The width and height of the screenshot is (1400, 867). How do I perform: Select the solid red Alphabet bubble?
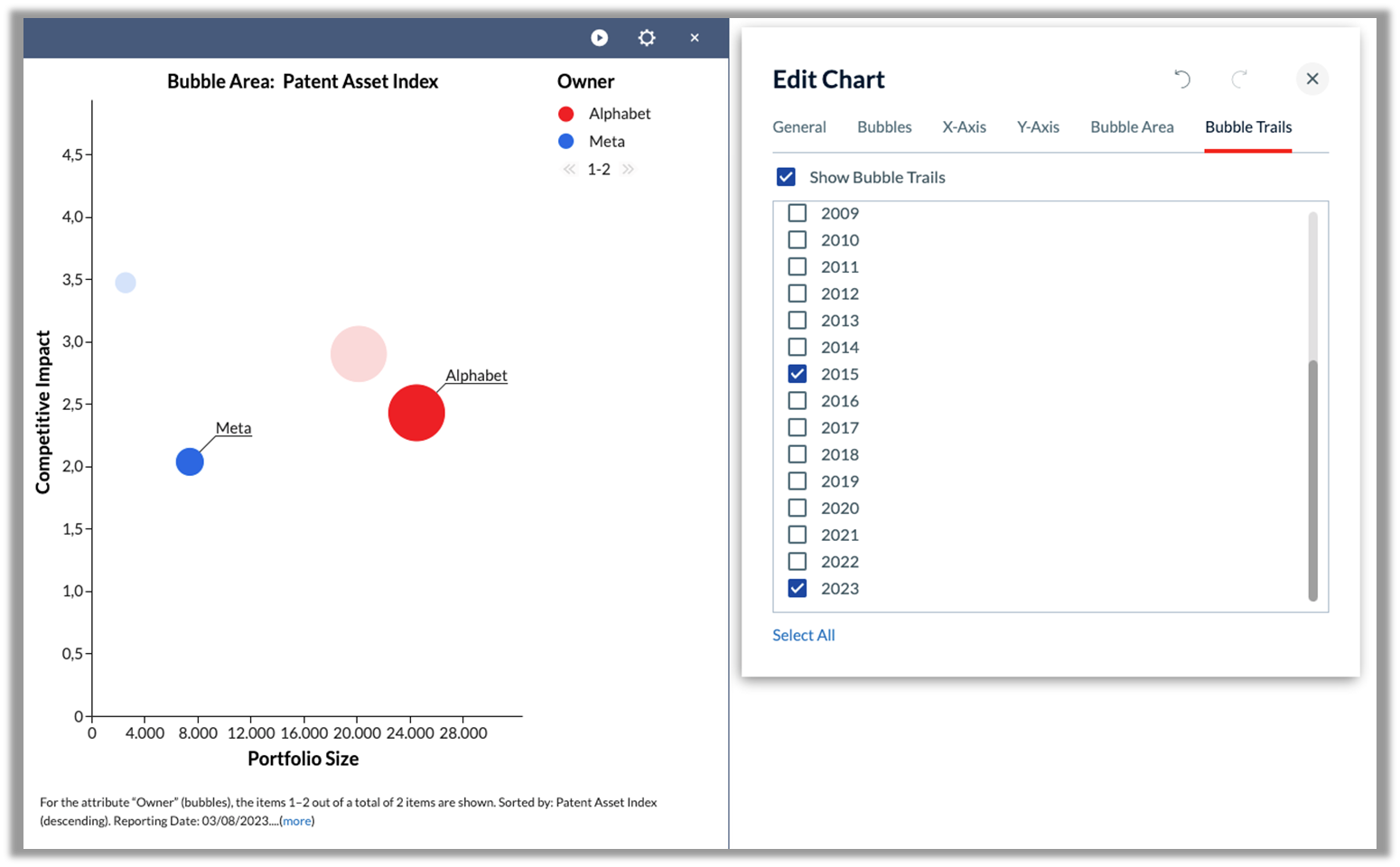pos(416,413)
